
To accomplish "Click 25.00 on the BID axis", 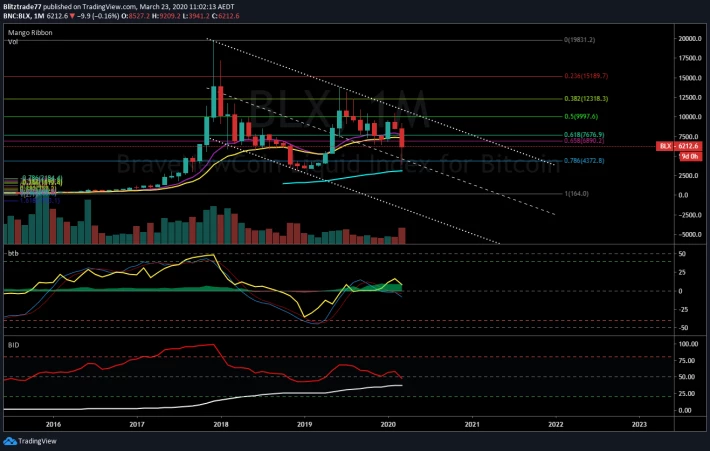I will pyautogui.click(x=688, y=394).
